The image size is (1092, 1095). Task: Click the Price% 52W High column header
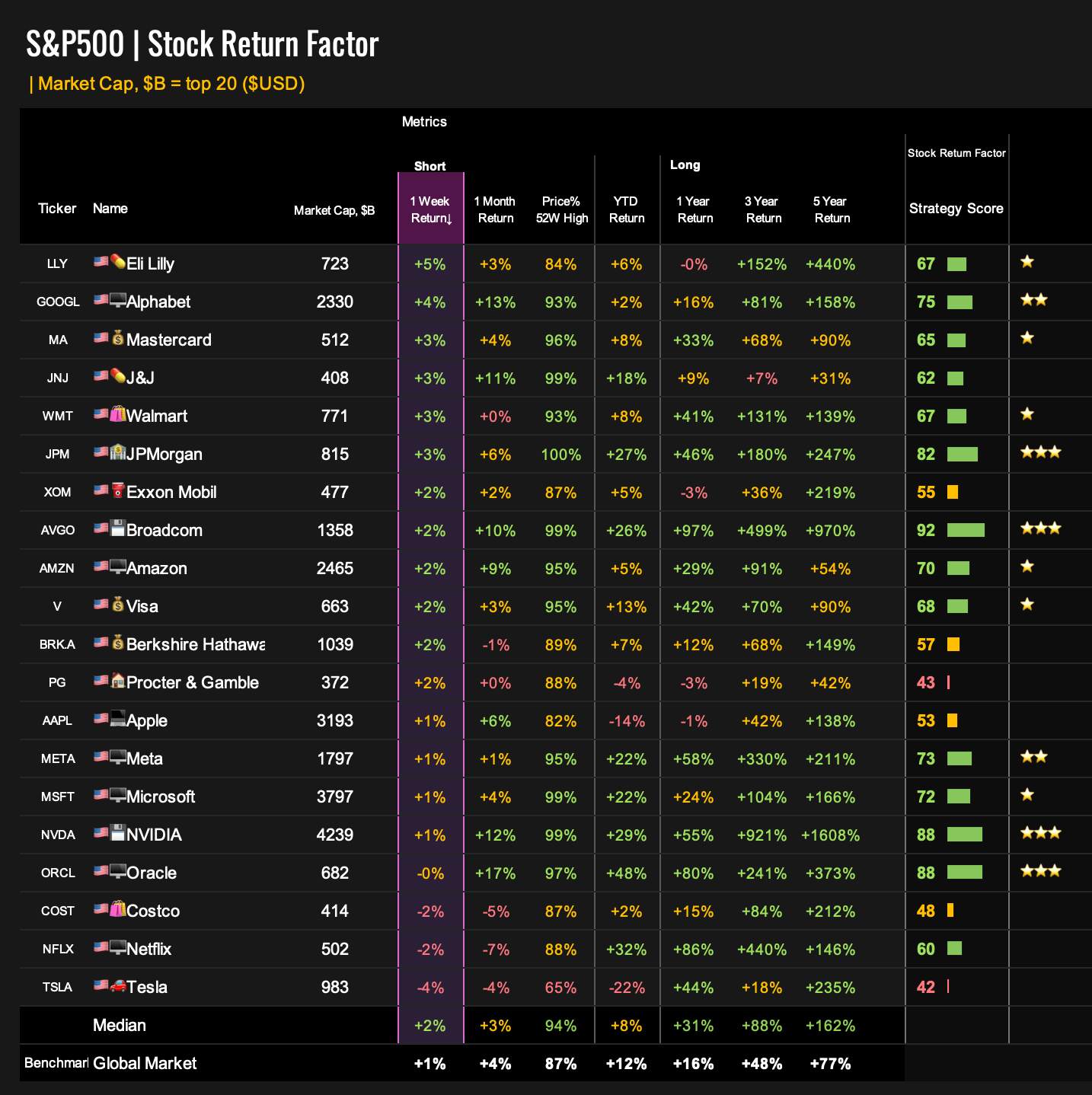tap(561, 209)
